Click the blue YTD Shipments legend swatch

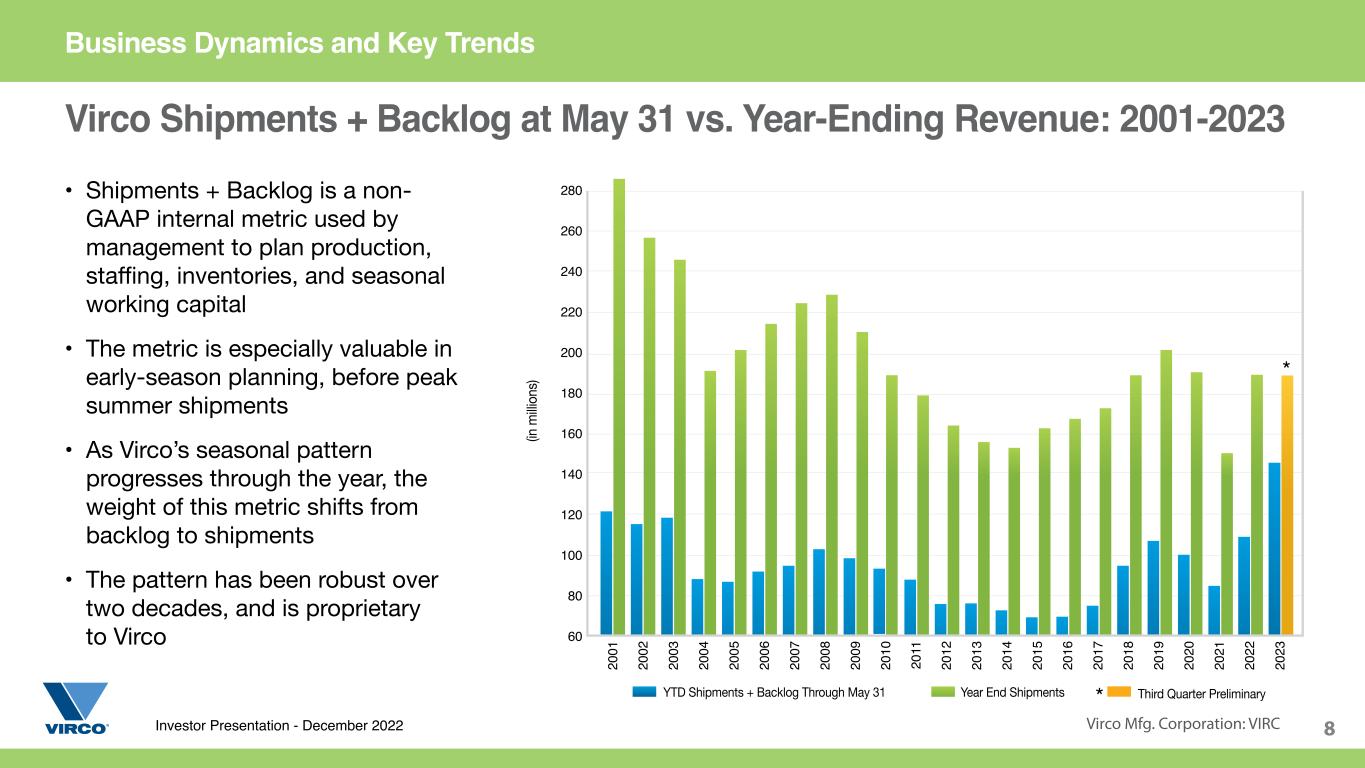645,692
